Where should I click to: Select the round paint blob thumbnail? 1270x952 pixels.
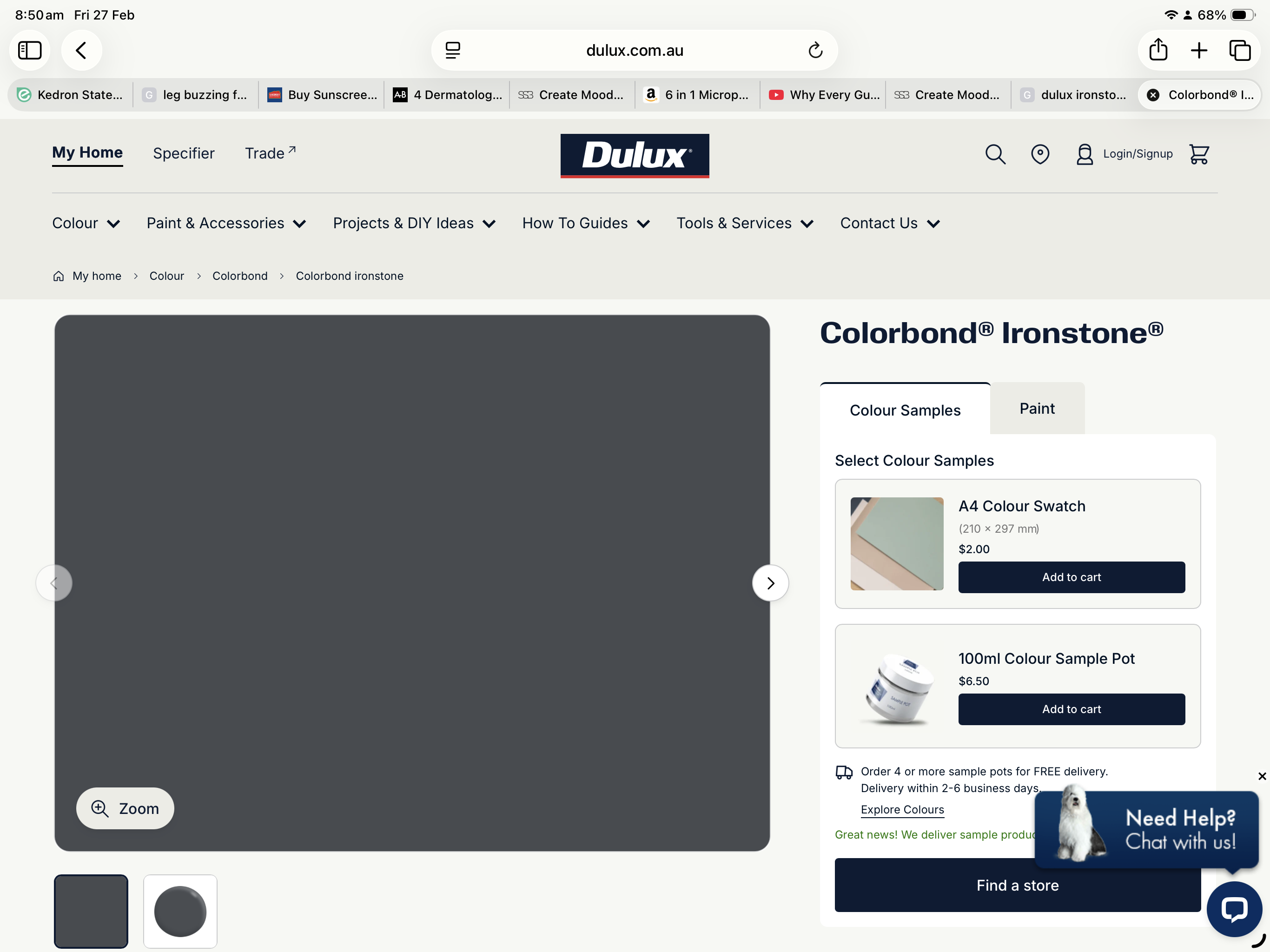tap(180, 911)
